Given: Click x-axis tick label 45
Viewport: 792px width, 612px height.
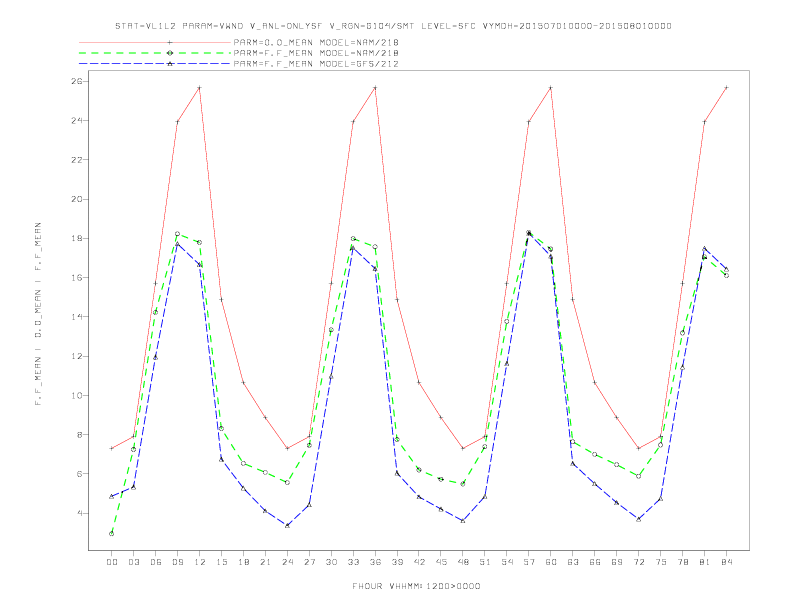Looking at the screenshot, I should 441,562.
